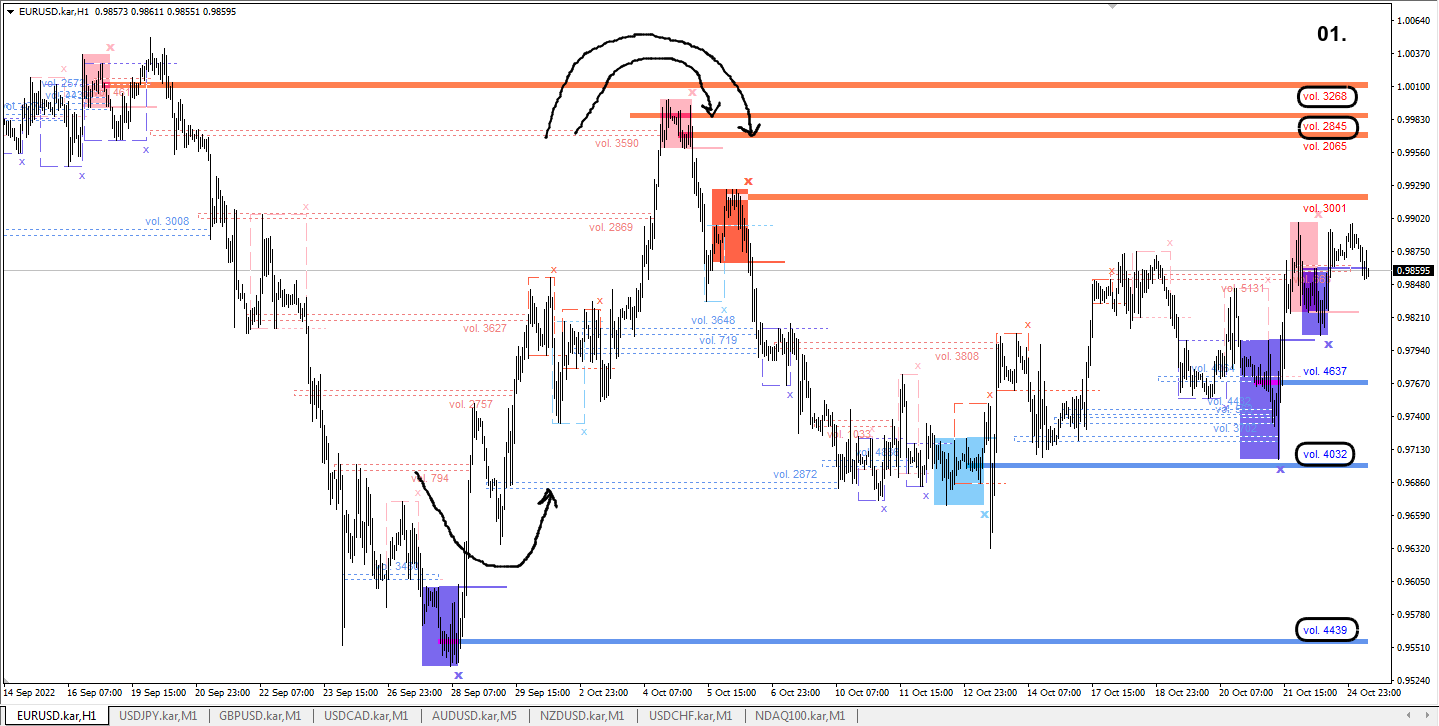Click the light blue rectangle near 12 Oct

click(958, 471)
